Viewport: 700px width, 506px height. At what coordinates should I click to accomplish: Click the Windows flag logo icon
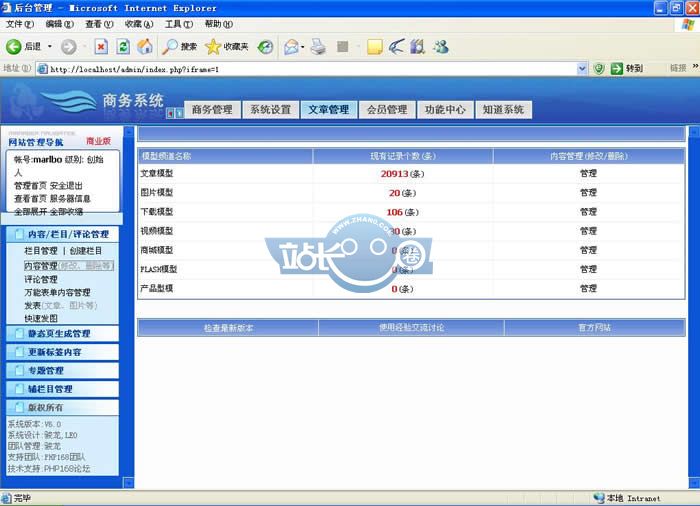point(688,24)
